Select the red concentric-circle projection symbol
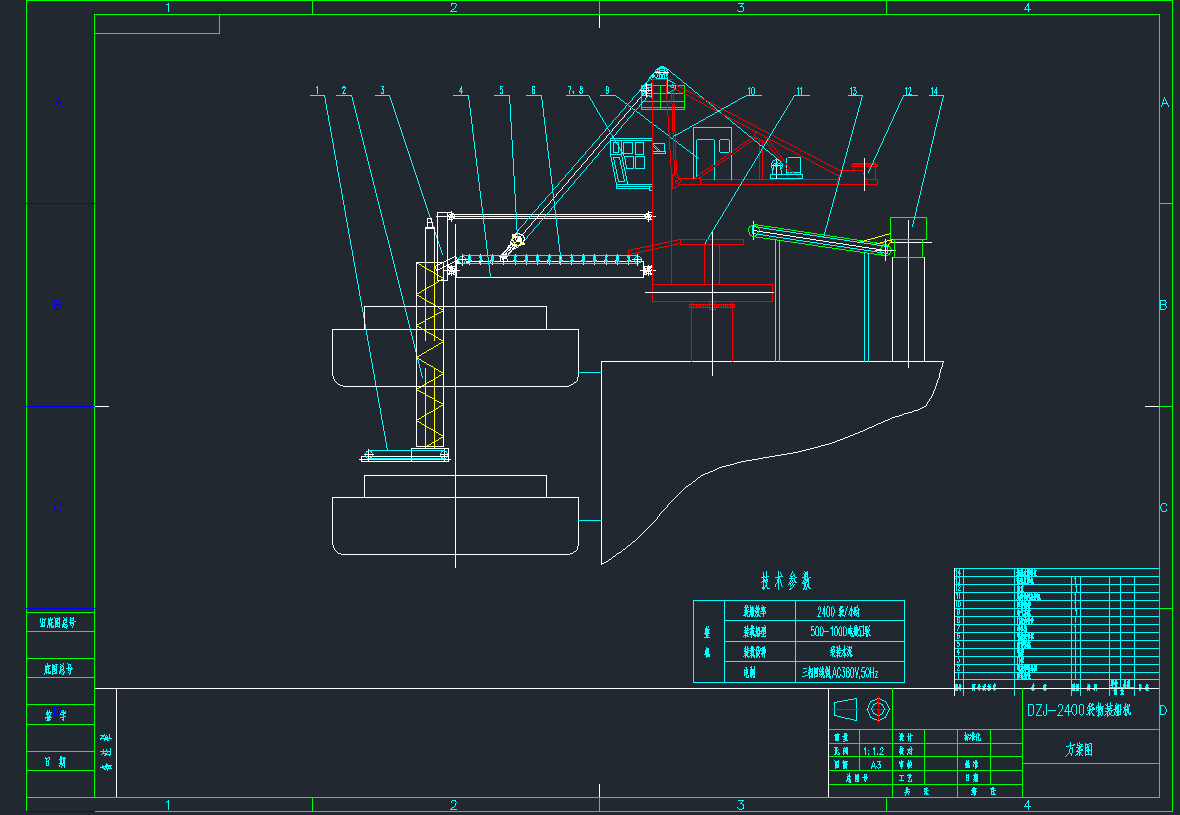1180x815 pixels. pos(878,710)
